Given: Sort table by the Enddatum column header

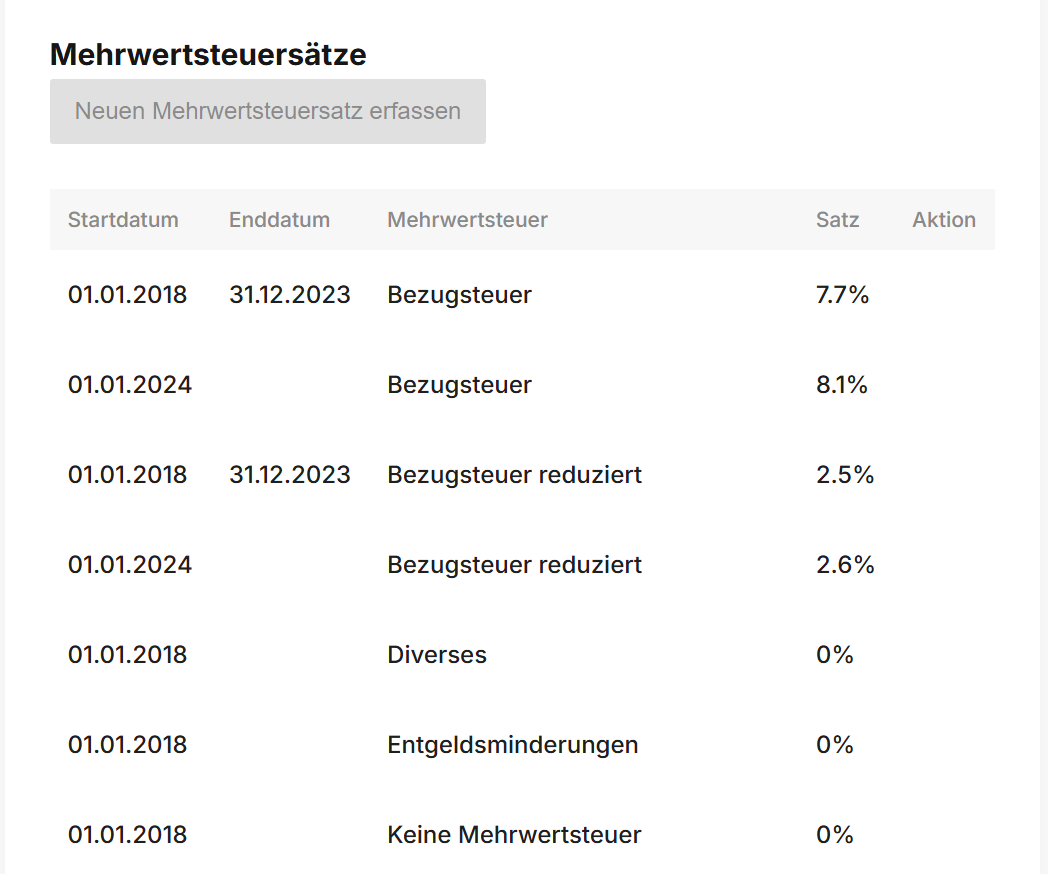Looking at the screenshot, I should (x=279, y=219).
